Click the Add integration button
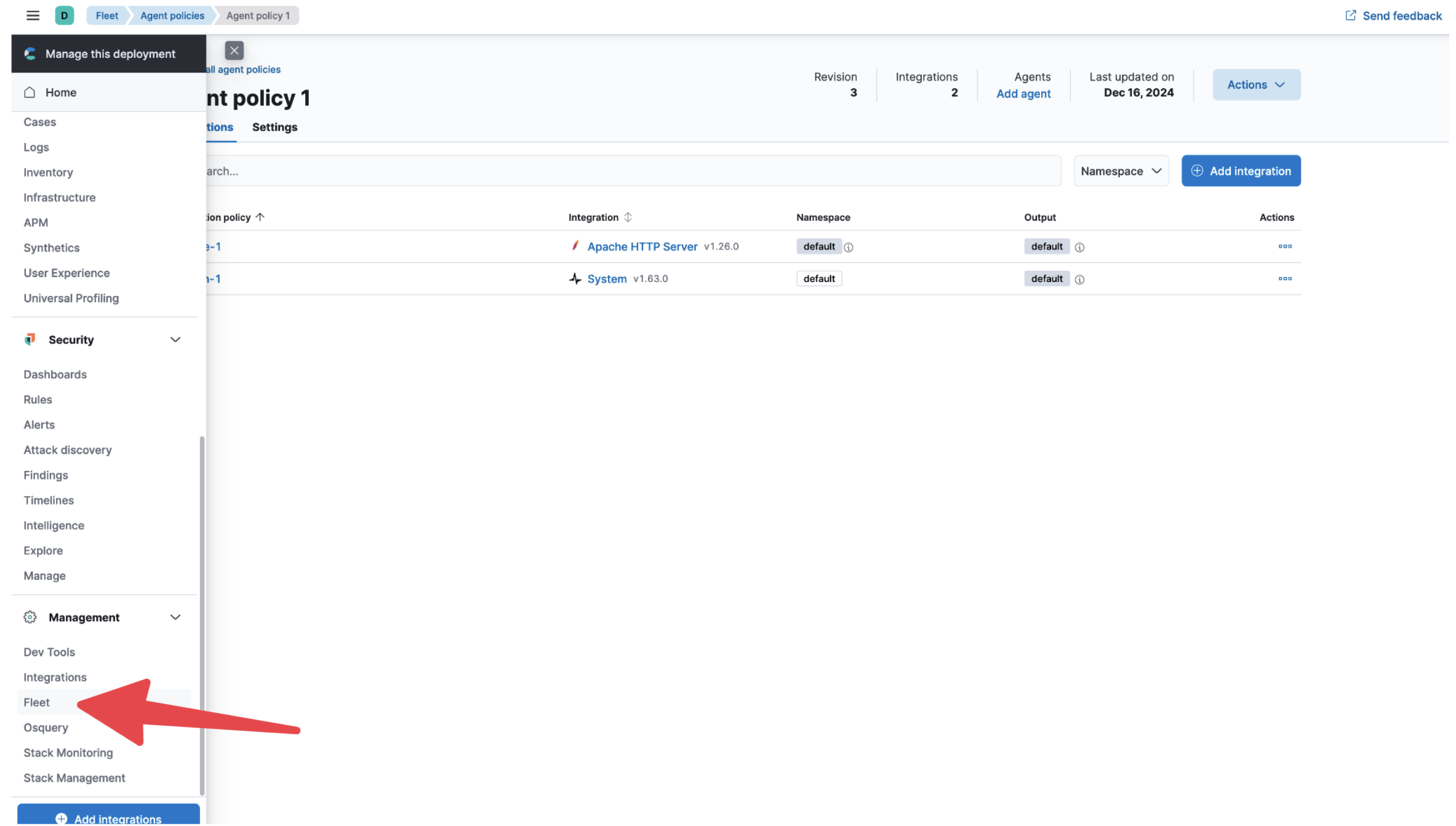This screenshot has height=826, width=1456. pyautogui.click(x=1241, y=171)
